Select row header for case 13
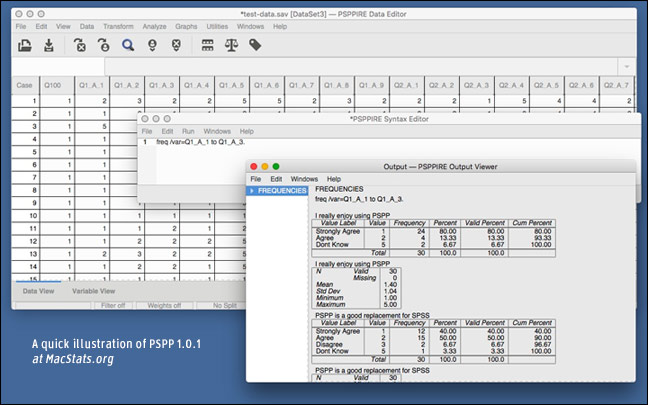This screenshot has height=405, width=648. pyautogui.click(x=25, y=254)
